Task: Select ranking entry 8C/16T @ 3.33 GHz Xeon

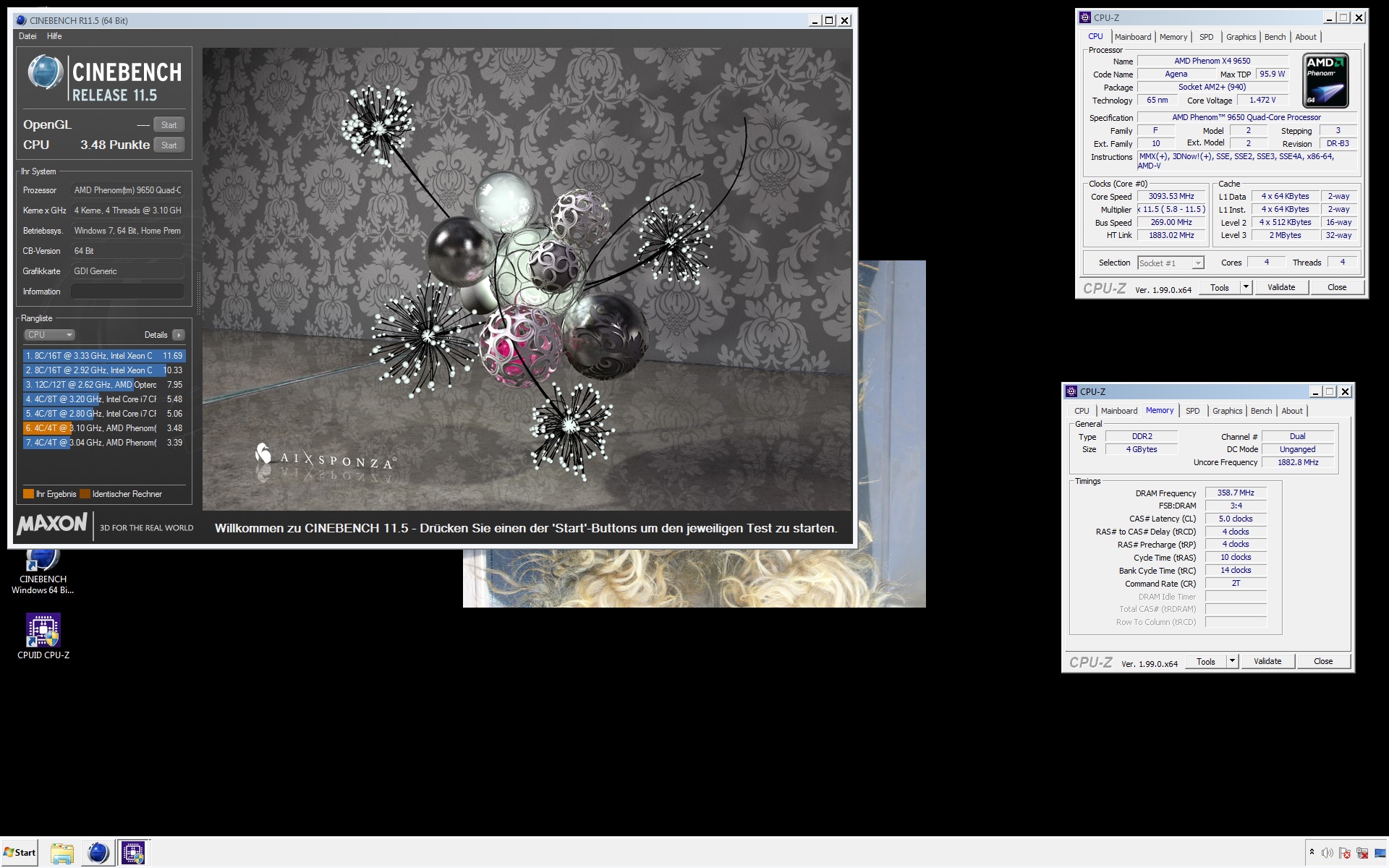Action: pos(104,356)
